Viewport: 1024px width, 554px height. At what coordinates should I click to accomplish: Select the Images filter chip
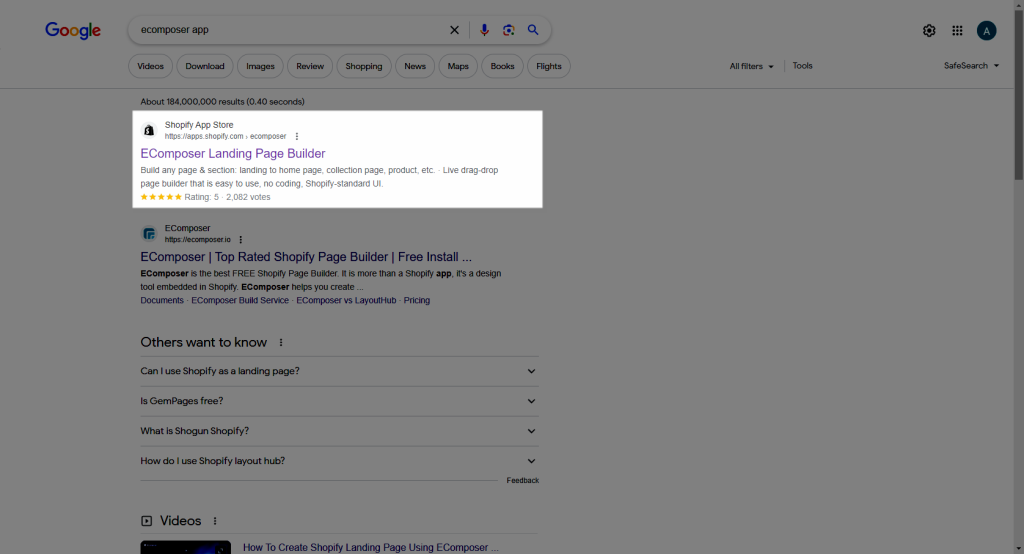tap(260, 66)
